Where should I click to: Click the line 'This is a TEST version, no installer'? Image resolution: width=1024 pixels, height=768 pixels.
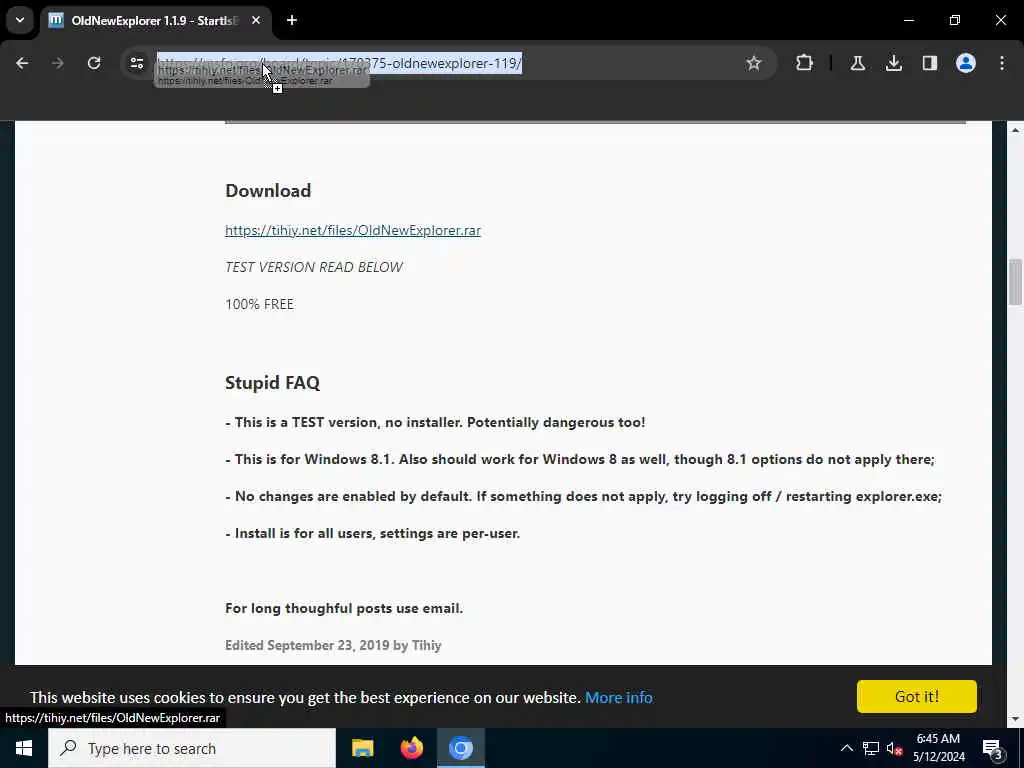click(436, 423)
